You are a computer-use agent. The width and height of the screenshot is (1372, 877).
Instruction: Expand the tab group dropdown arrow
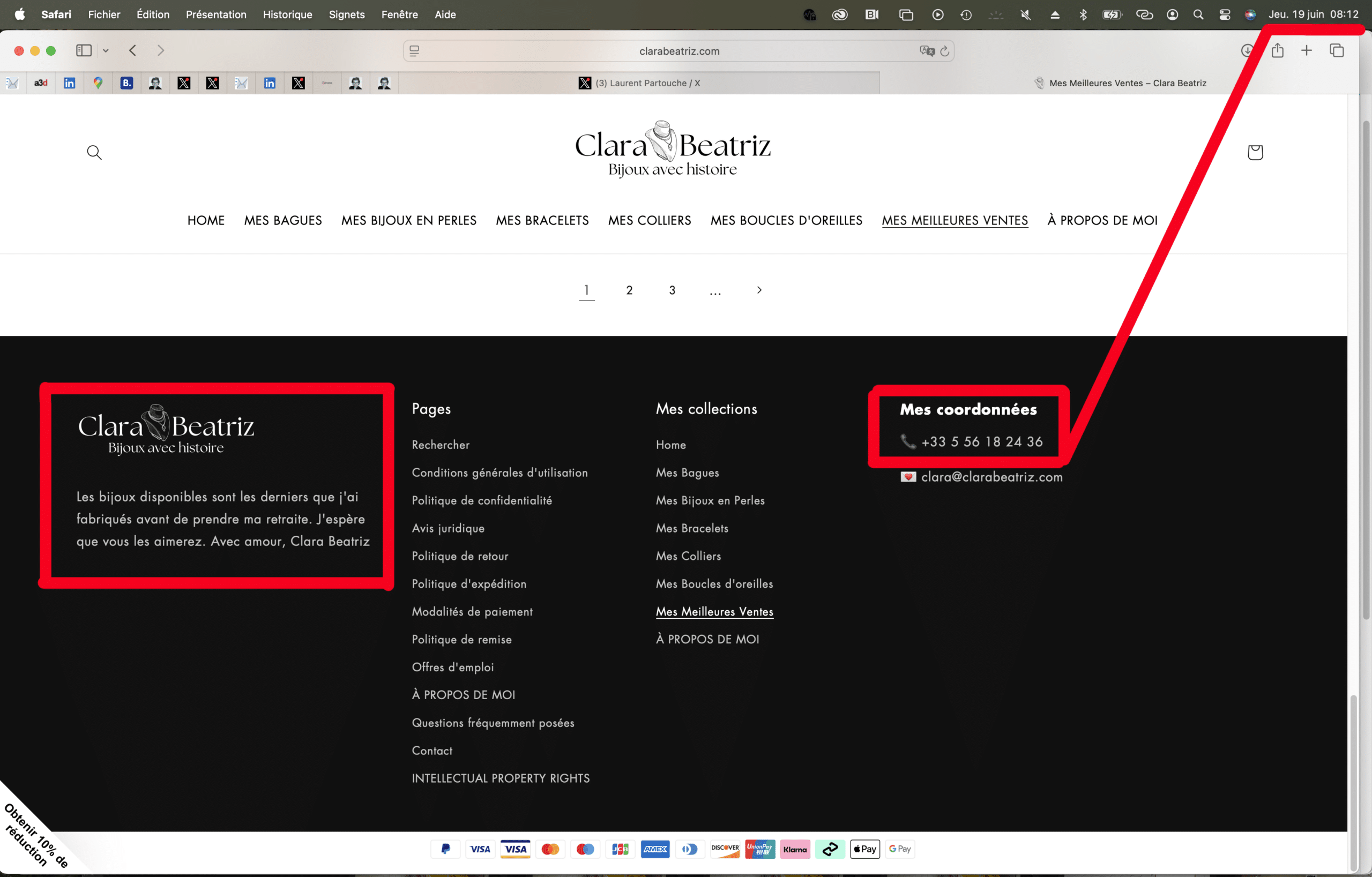tap(106, 51)
